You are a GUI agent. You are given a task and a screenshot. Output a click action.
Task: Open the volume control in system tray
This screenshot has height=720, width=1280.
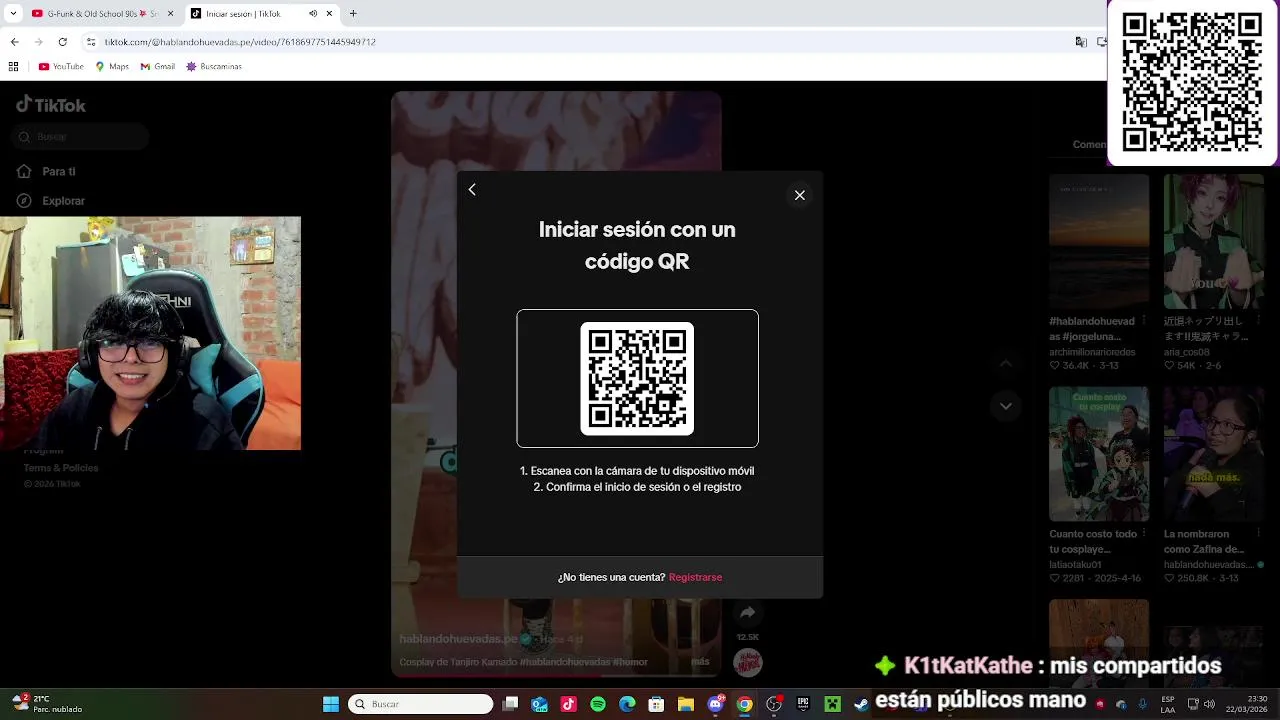tap(1209, 704)
